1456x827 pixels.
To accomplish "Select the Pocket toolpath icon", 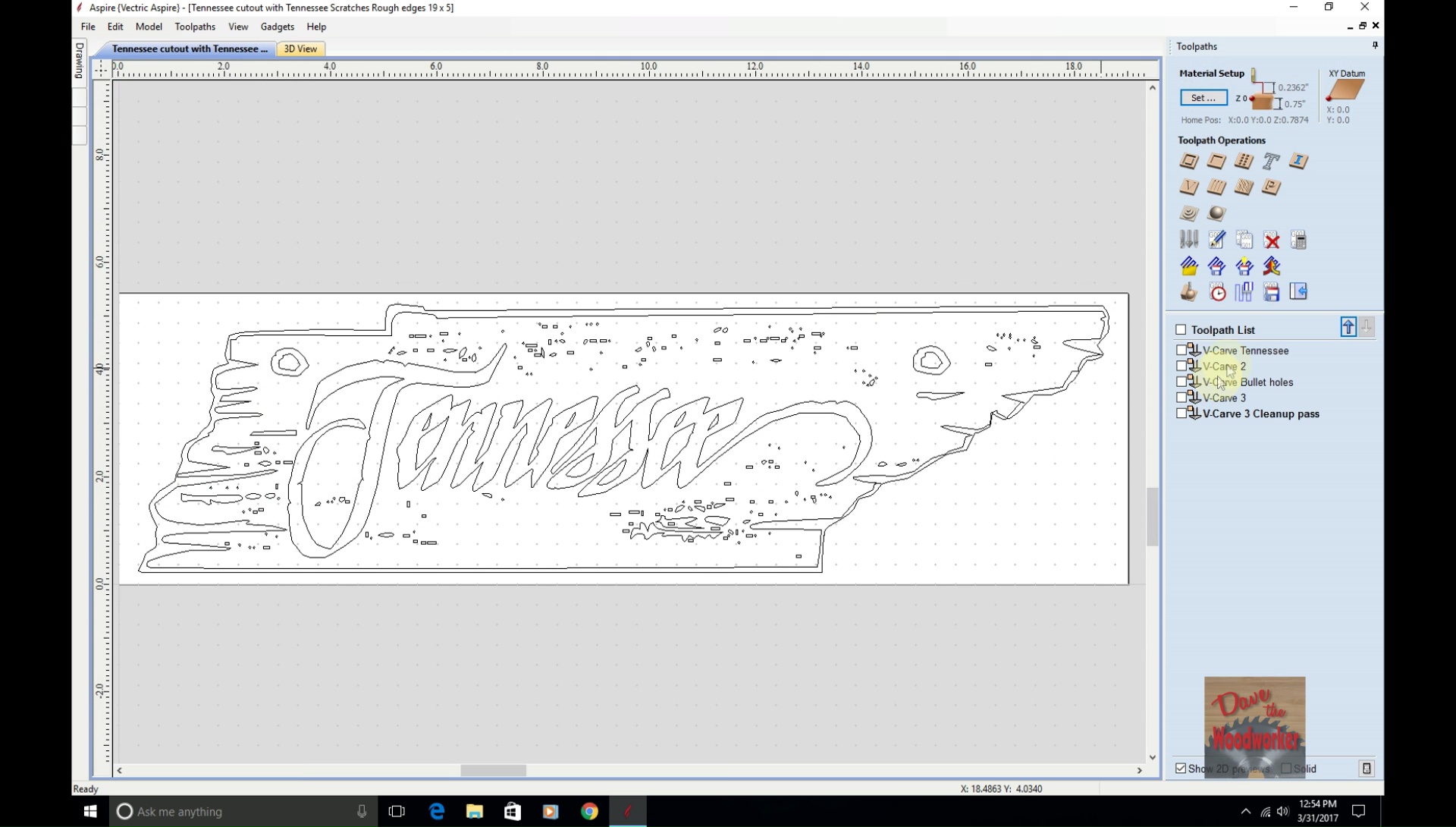I will [1216, 161].
